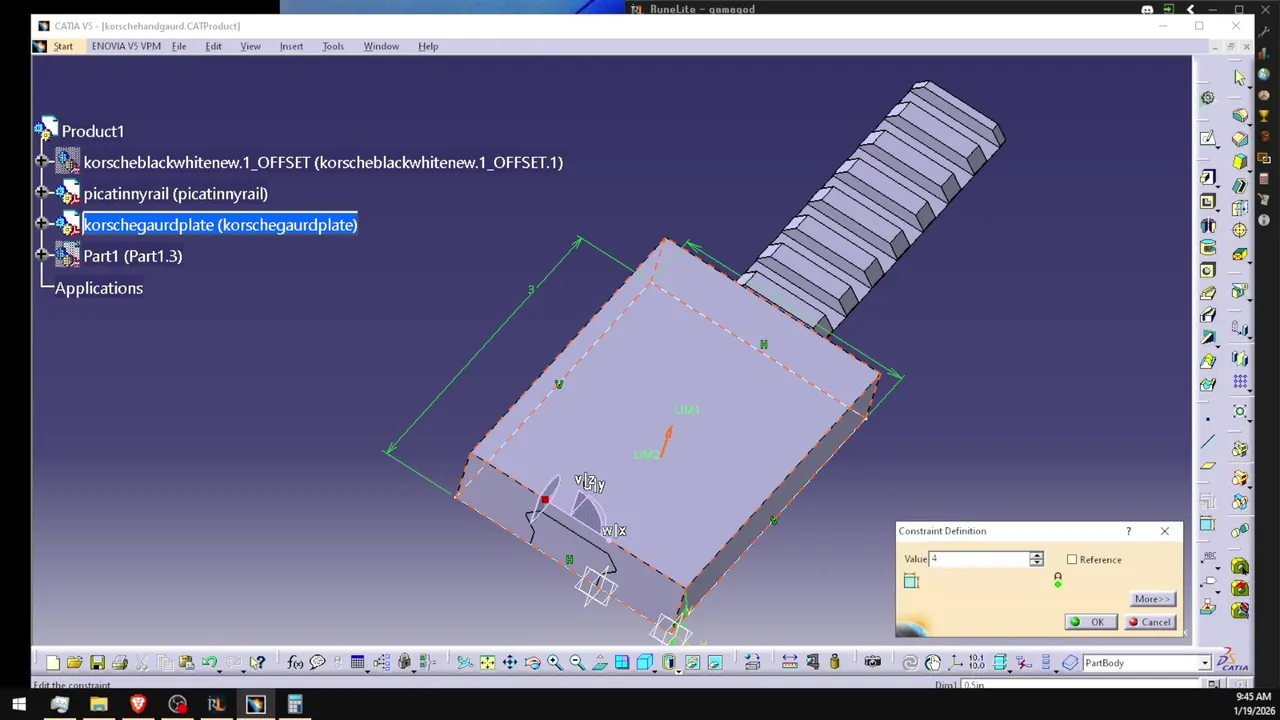Select the Applications tree entry
This screenshot has width=1280, height=720.
click(99, 288)
